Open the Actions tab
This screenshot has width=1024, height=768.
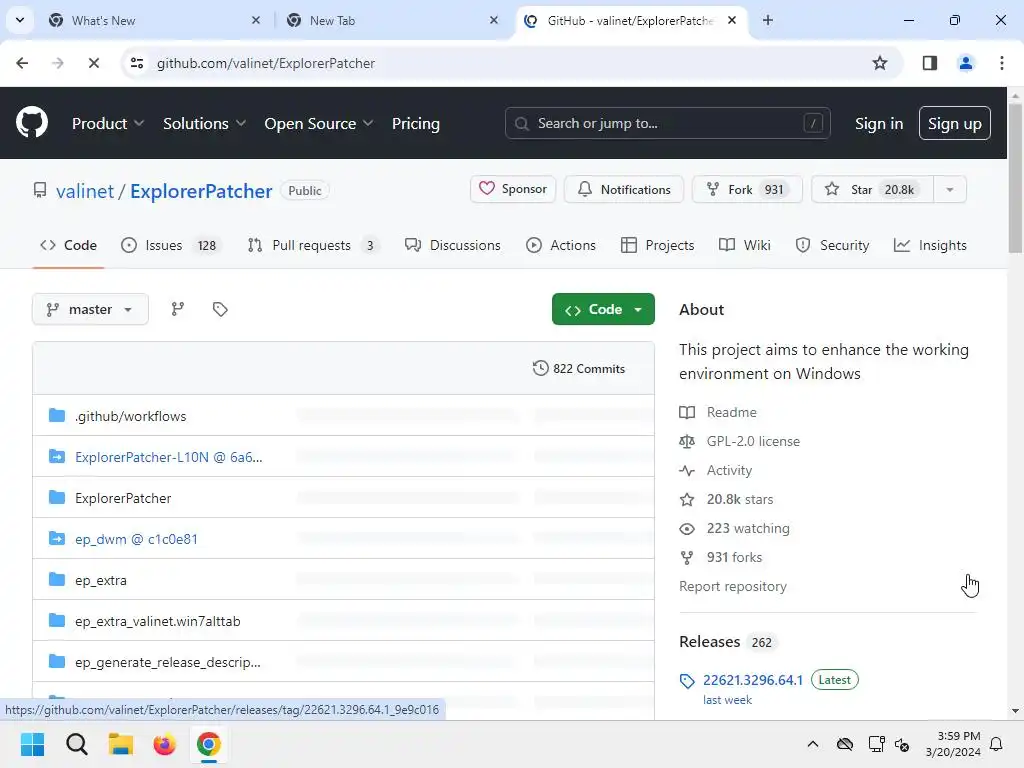561,245
